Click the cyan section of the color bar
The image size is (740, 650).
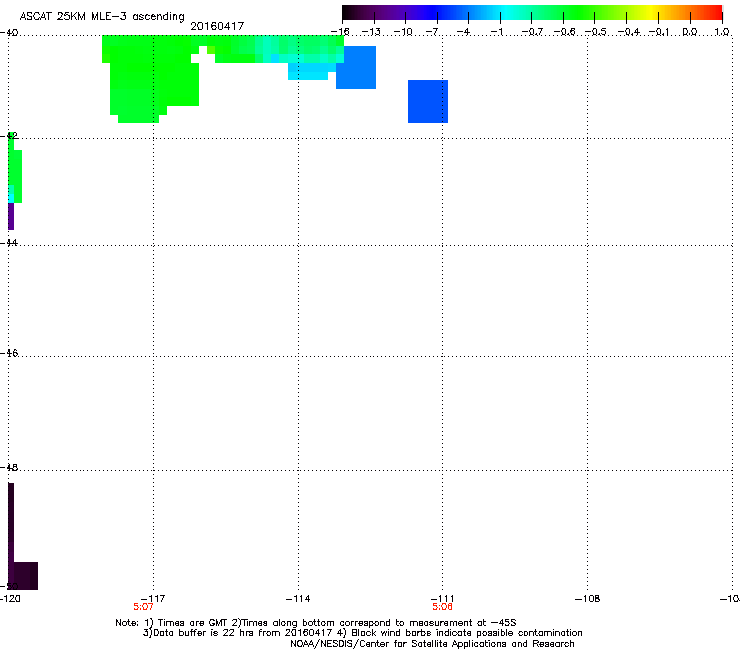tap(507, 12)
